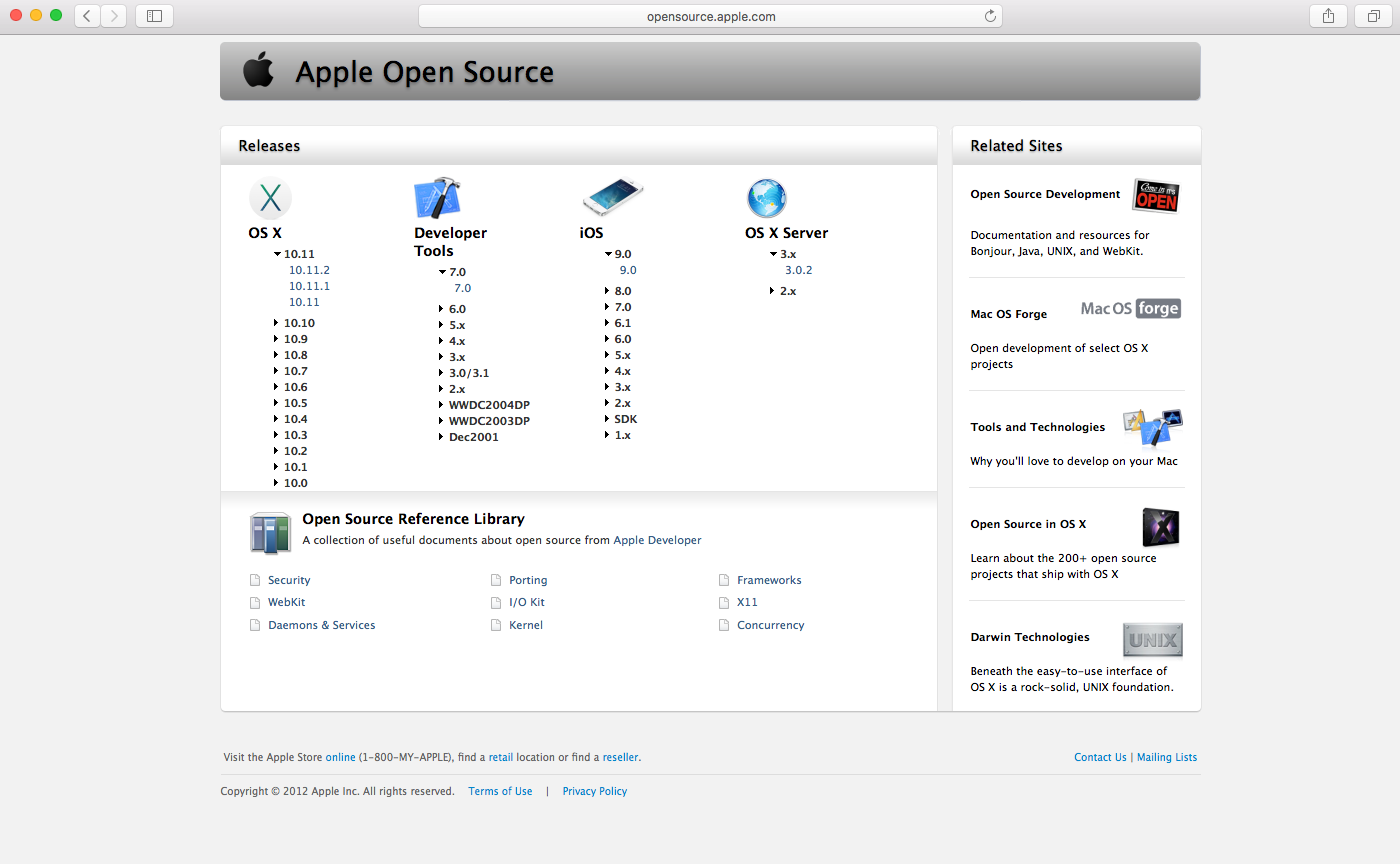Expand the iOS 8.0 section
1400x864 pixels.
point(607,291)
